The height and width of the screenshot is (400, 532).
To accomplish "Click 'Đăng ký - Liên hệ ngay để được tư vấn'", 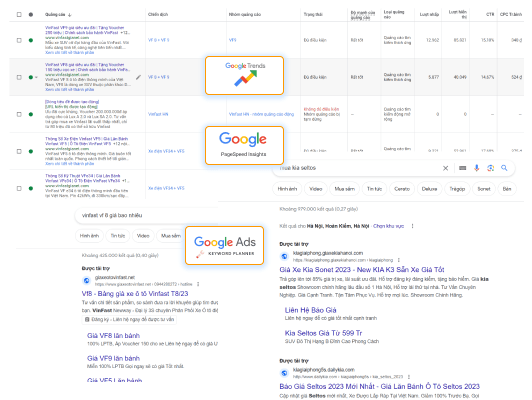I will [x=130, y=320].
